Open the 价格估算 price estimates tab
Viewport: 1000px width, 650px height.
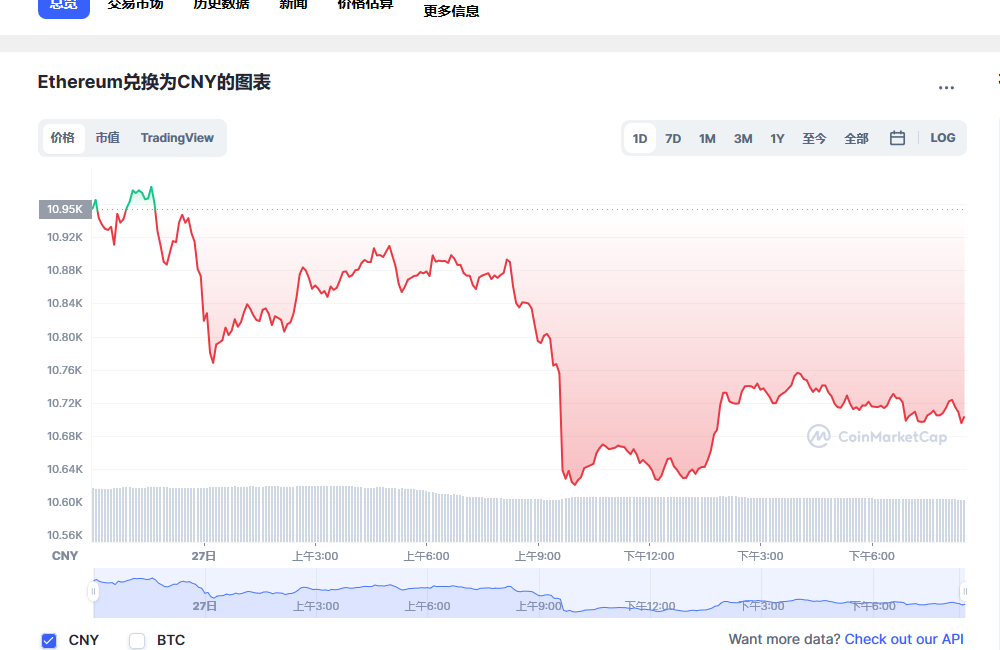click(365, 5)
